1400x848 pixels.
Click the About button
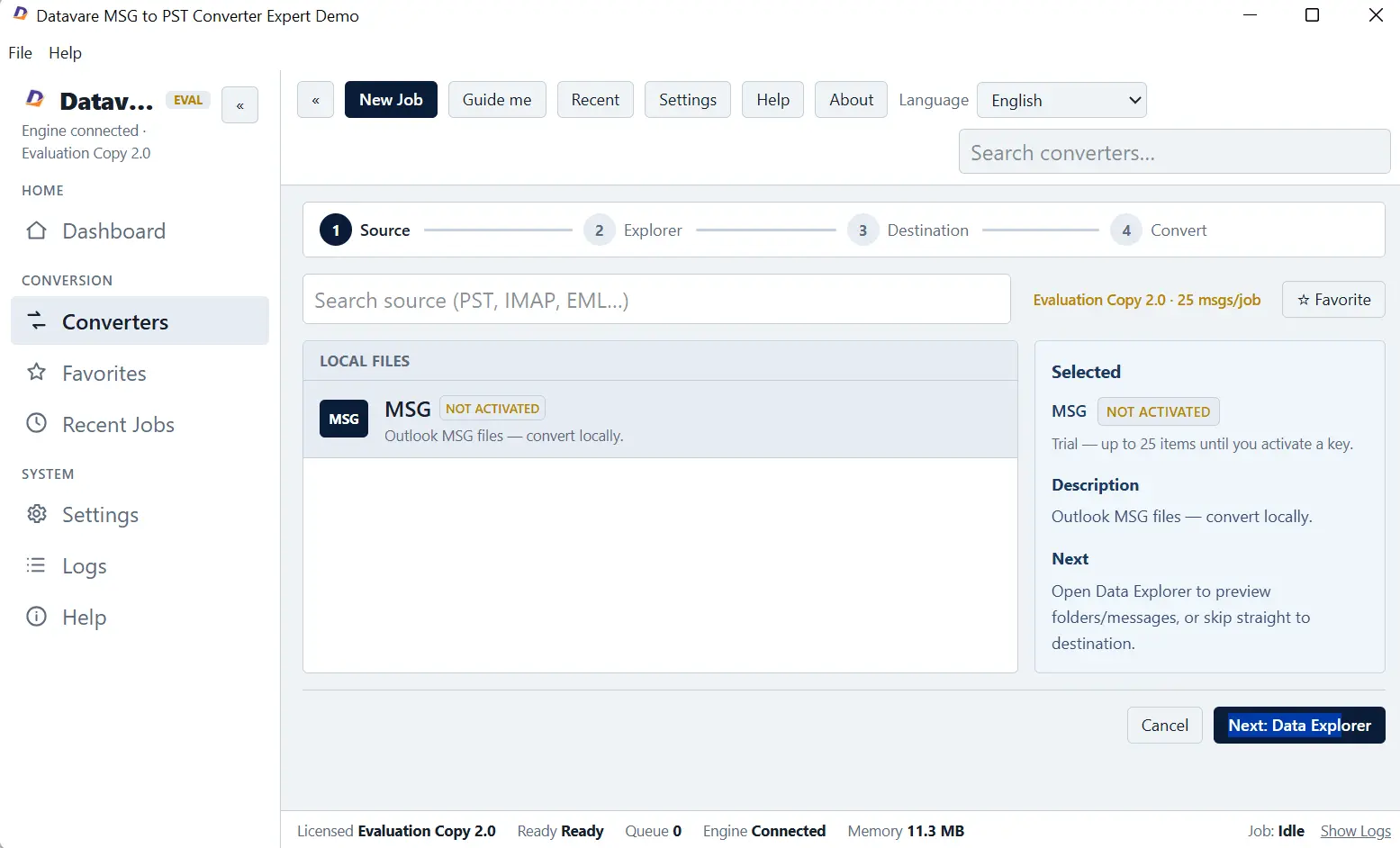[x=851, y=100]
